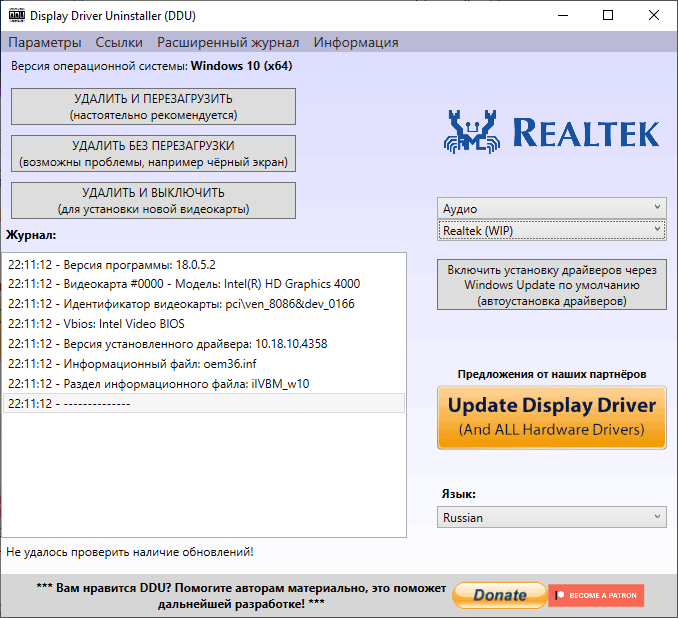Select log line with Intel(R) HD Graphics 4000
The image size is (678, 618).
point(204,284)
